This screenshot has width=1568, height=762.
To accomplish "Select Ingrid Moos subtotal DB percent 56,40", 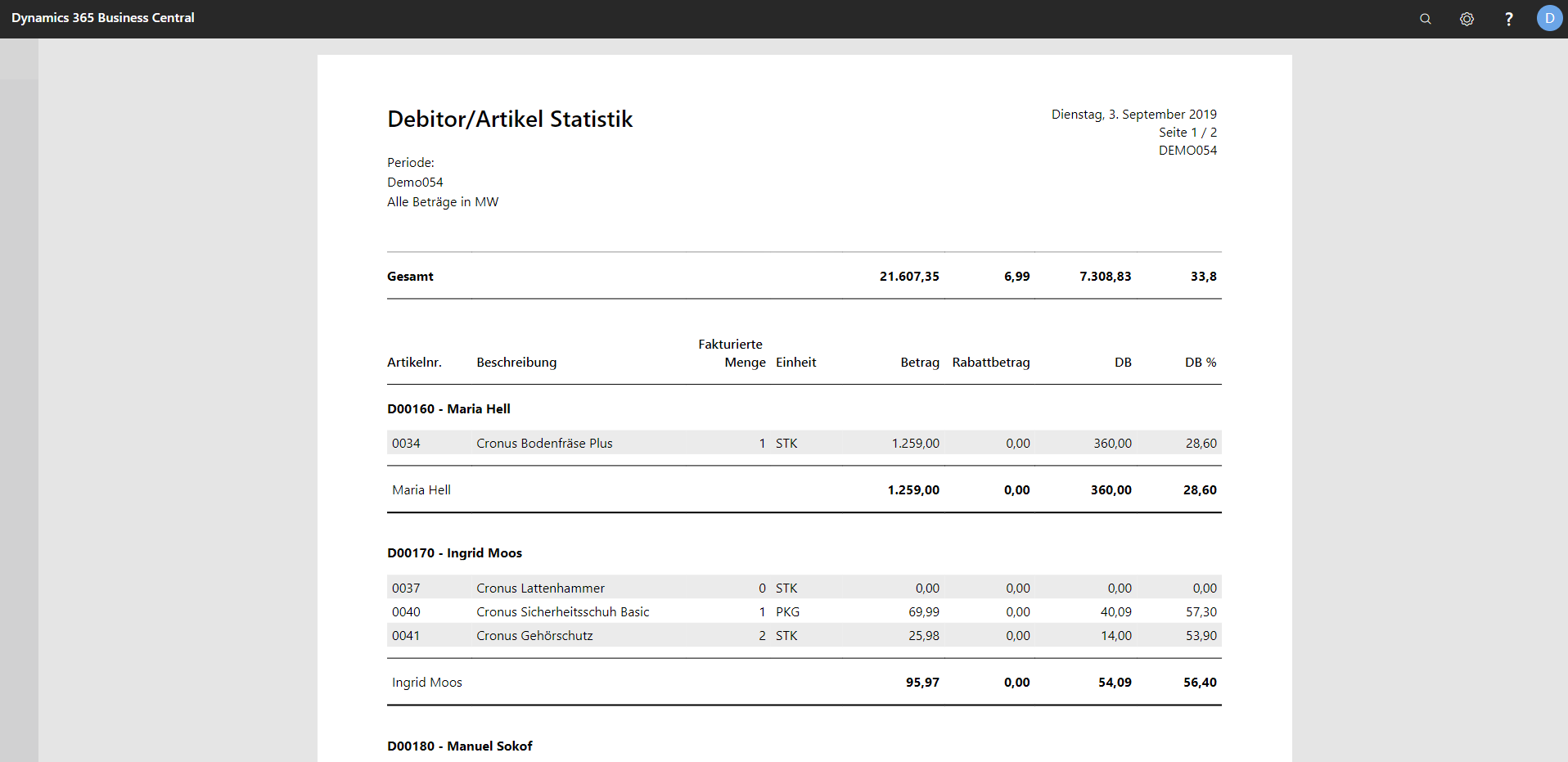I will (1200, 683).
